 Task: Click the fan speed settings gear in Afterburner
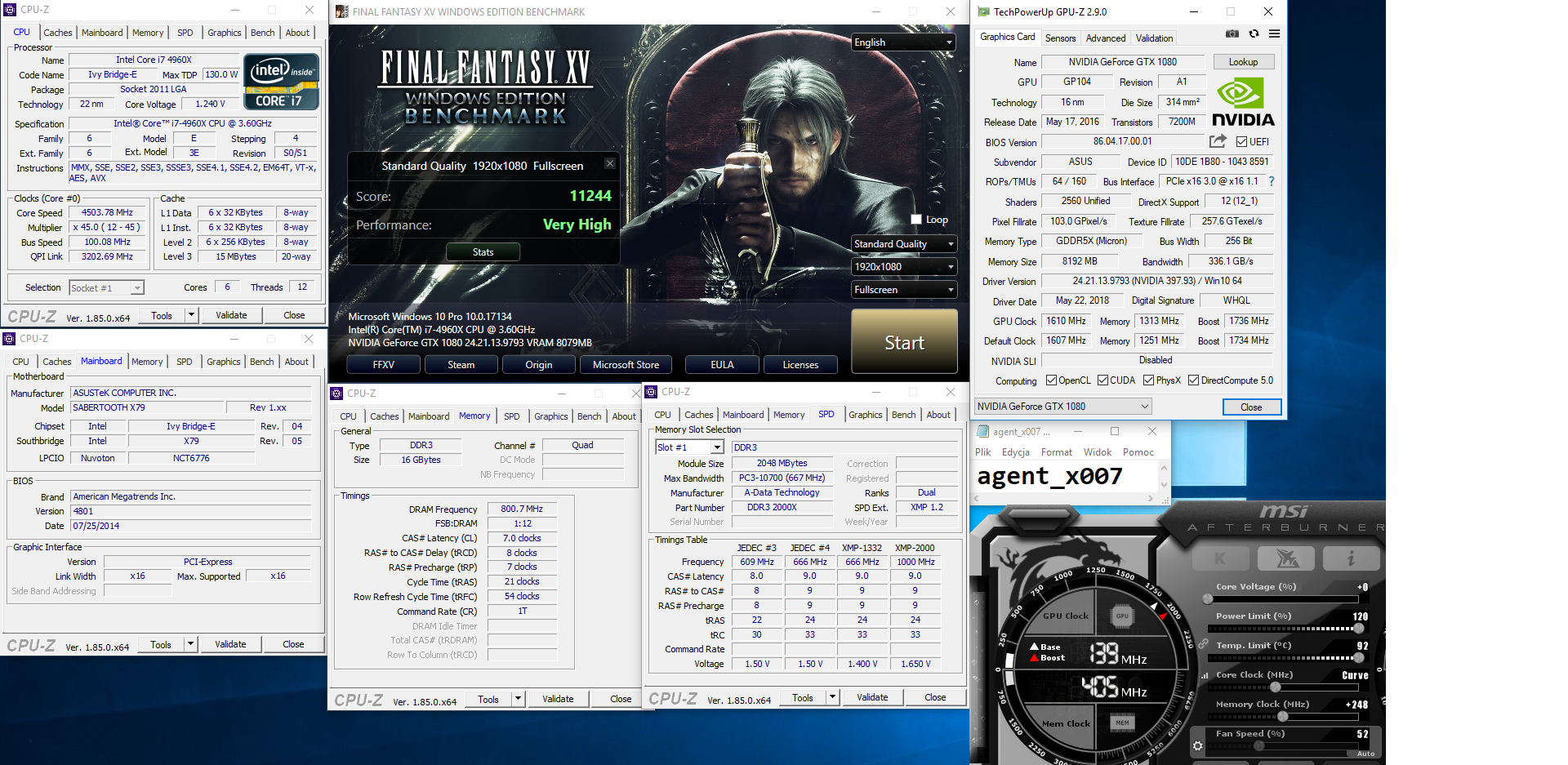[1197, 745]
